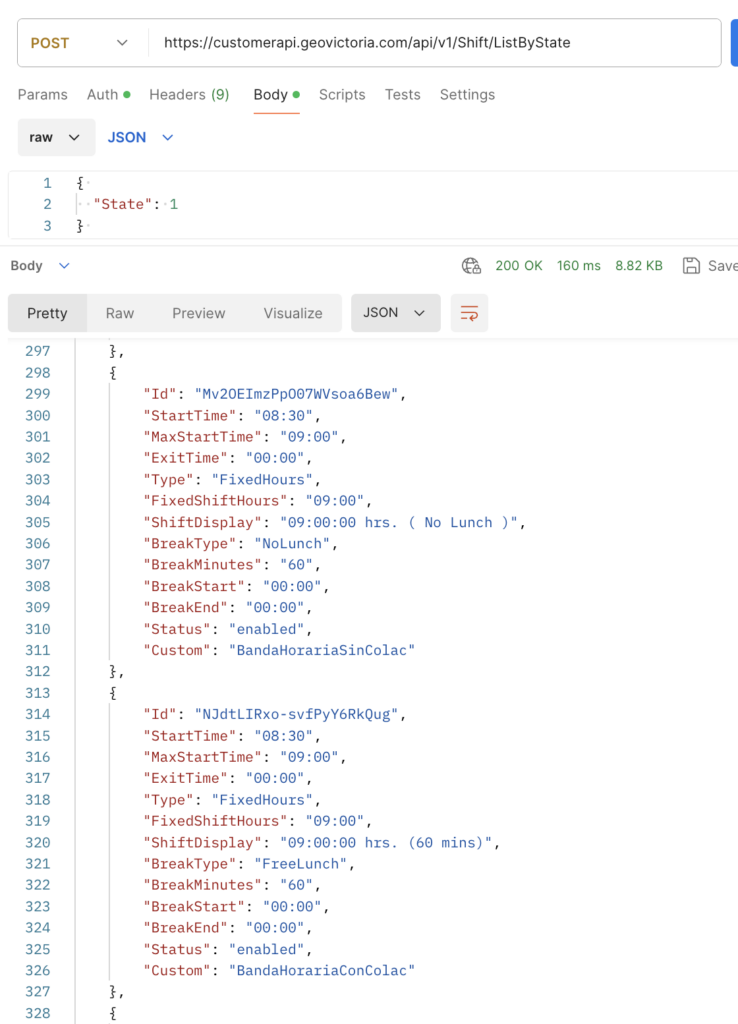
Task: Open the response JSON format dropdown
Action: pos(395,313)
